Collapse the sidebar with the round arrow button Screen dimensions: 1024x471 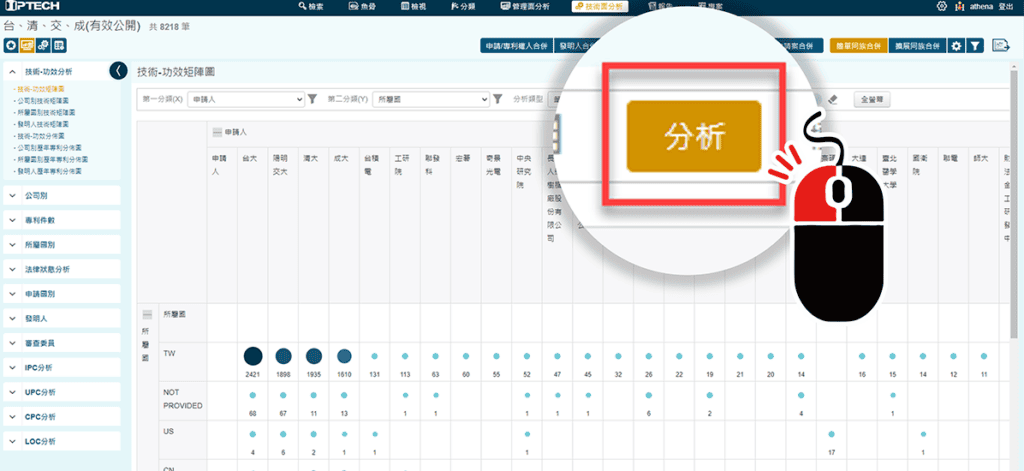point(118,71)
